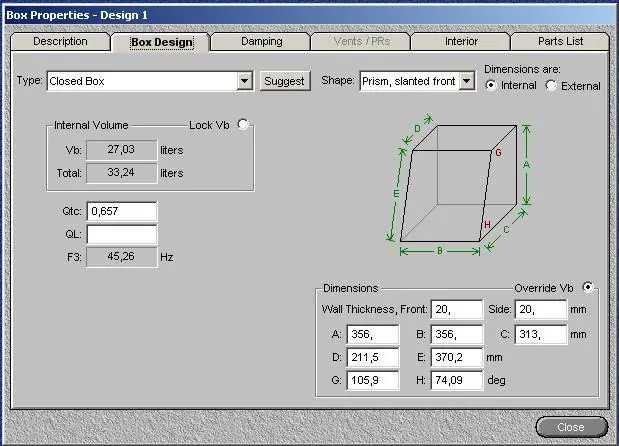Open the Type dropdown arrow
Image resolution: width=619 pixels, height=446 pixels.
245,81
